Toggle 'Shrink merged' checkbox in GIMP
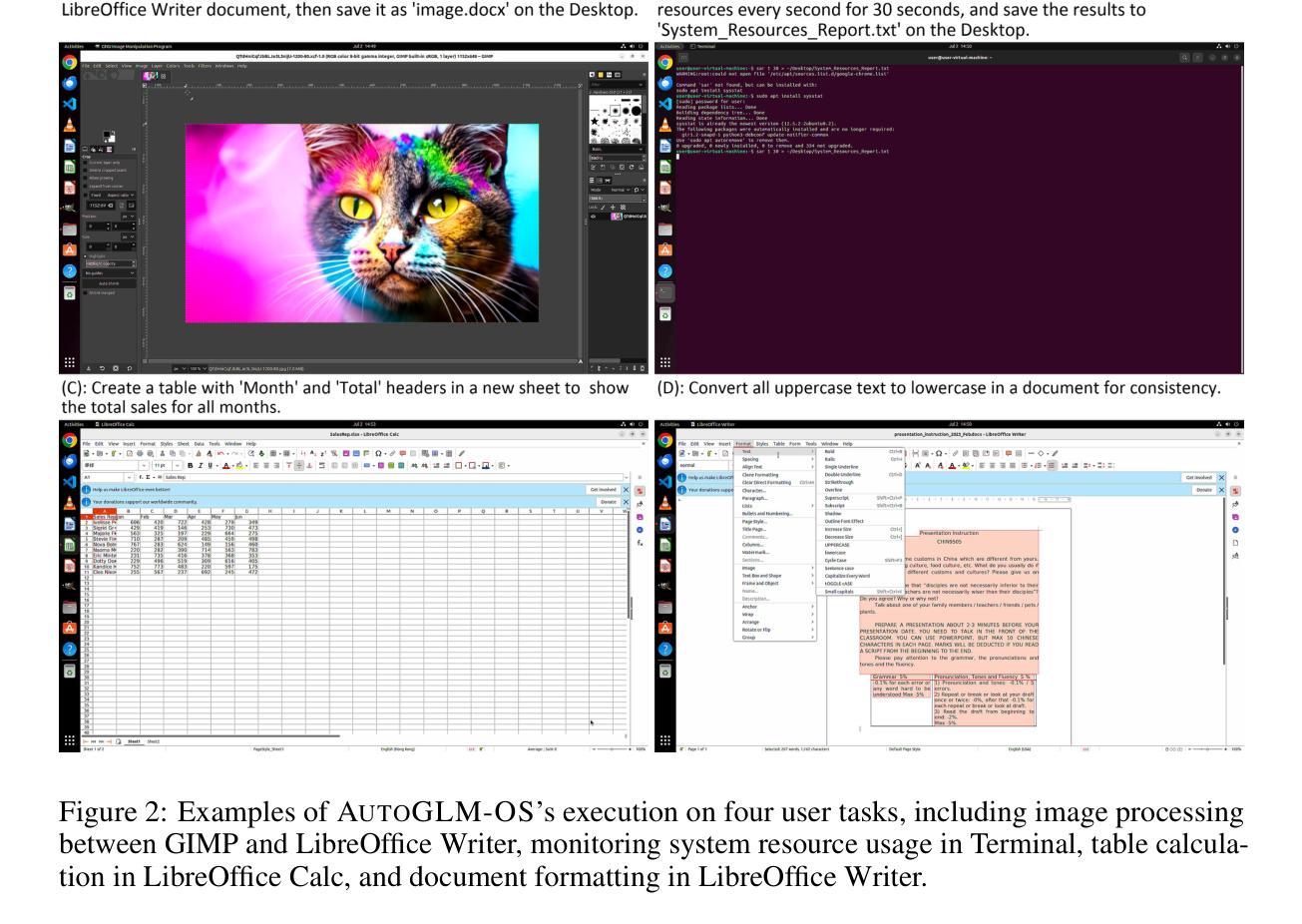1302x924 pixels. coord(85,292)
